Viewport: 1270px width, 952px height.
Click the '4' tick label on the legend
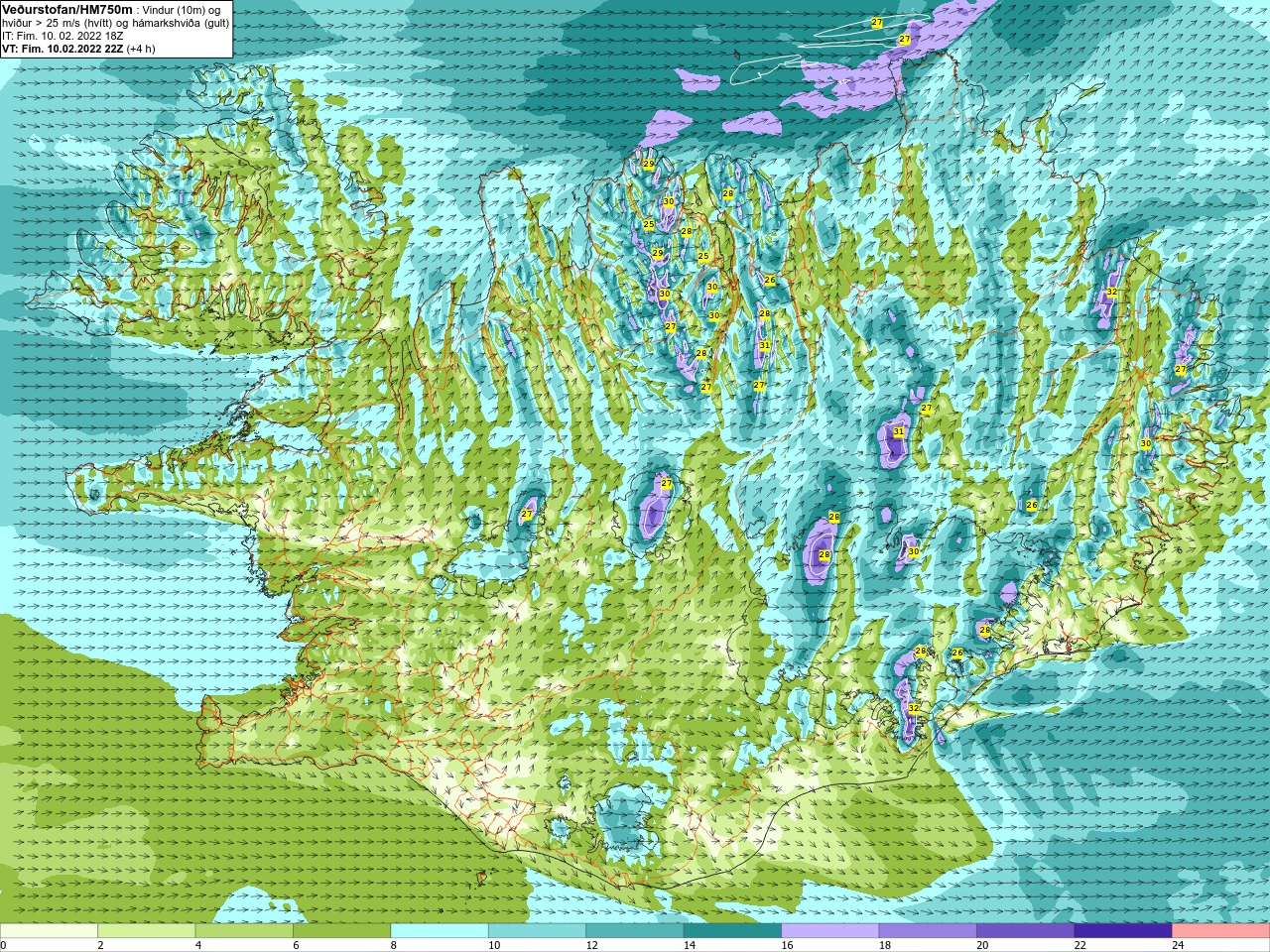tap(198, 945)
